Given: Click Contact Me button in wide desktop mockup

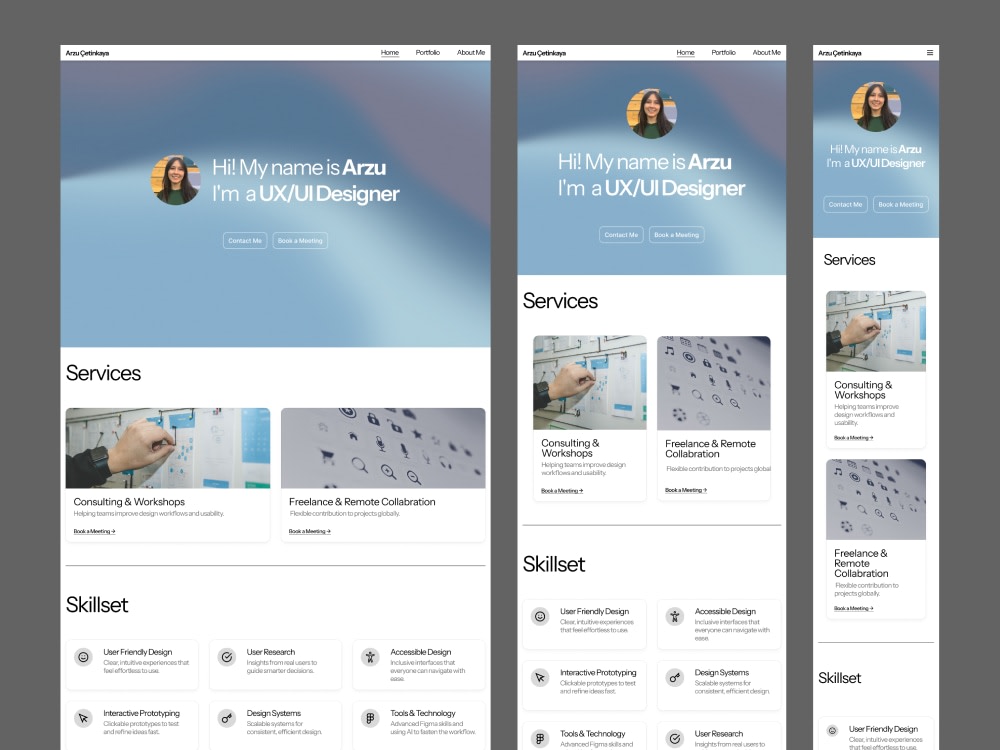Looking at the screenshot, I should point(245,240).
